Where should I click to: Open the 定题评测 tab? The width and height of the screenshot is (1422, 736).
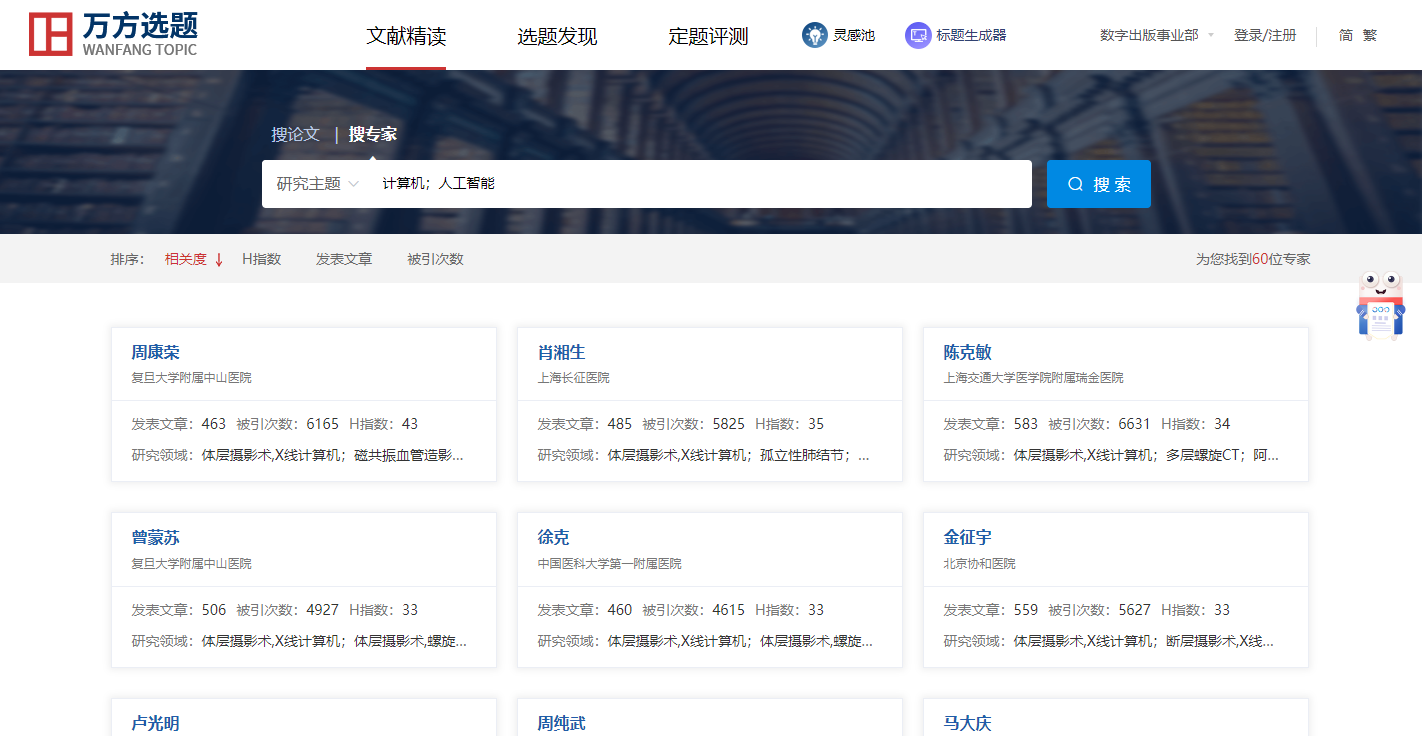[708, 37]
